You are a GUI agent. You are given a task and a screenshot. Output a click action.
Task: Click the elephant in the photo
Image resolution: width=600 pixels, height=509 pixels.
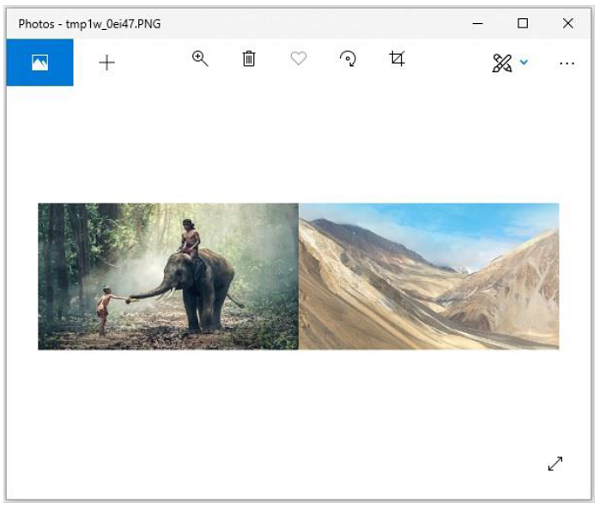(210, 285)
